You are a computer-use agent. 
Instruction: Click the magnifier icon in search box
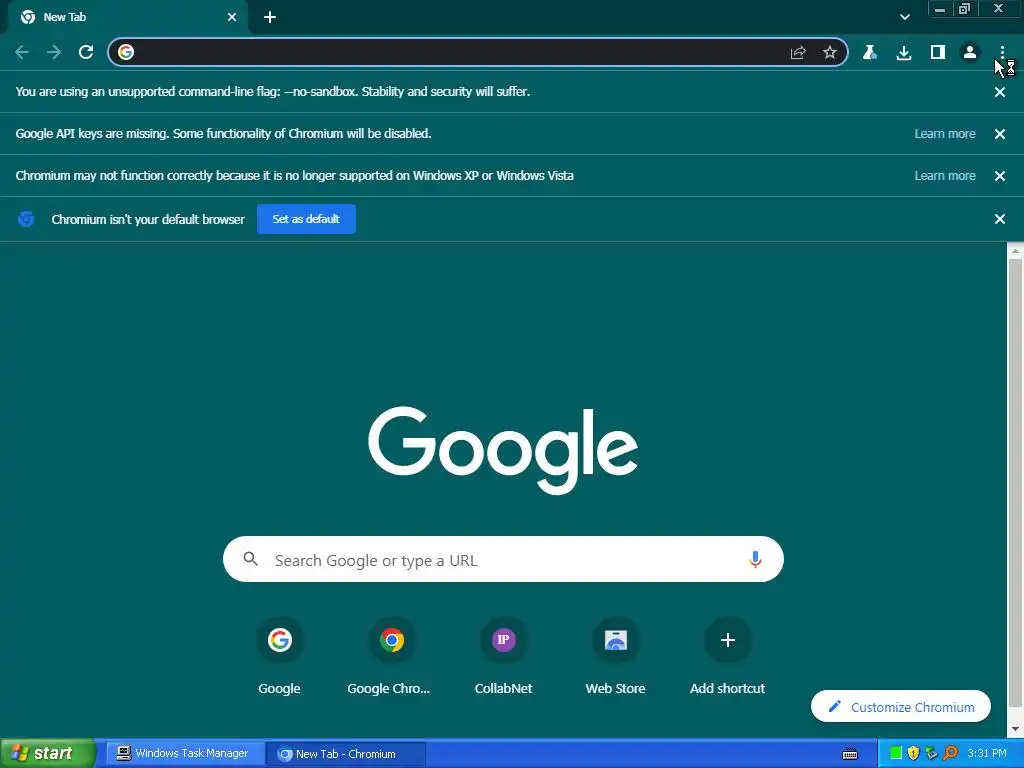pos(250,559)
